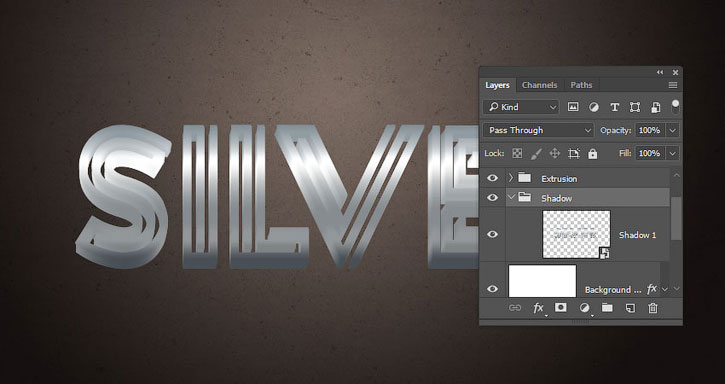This screenshot has width=725, height=384.
Task: Add a layer style fx button
Action: [538, 308]
